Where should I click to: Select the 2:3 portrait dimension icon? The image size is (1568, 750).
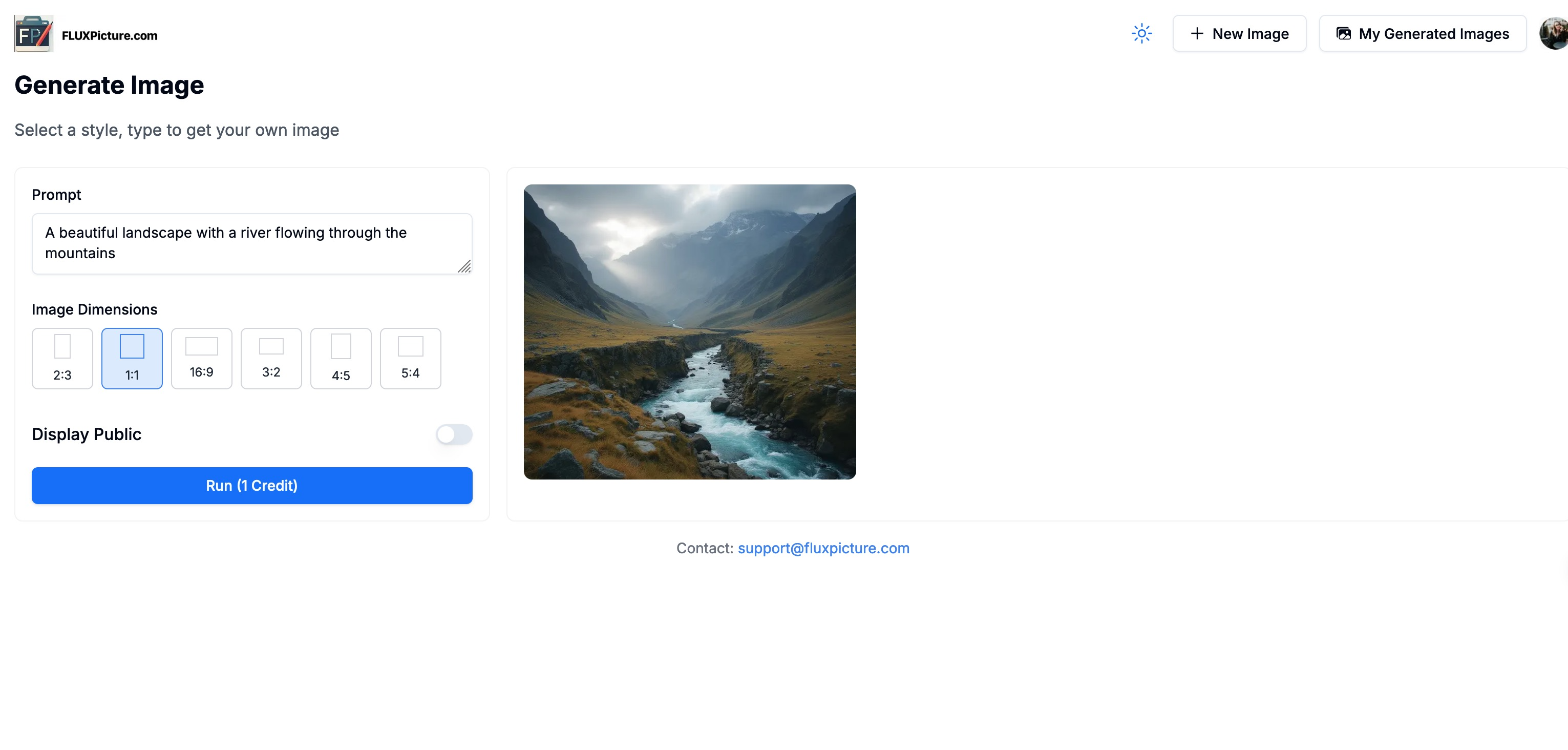pyautogui.click(x=62, y=346)
